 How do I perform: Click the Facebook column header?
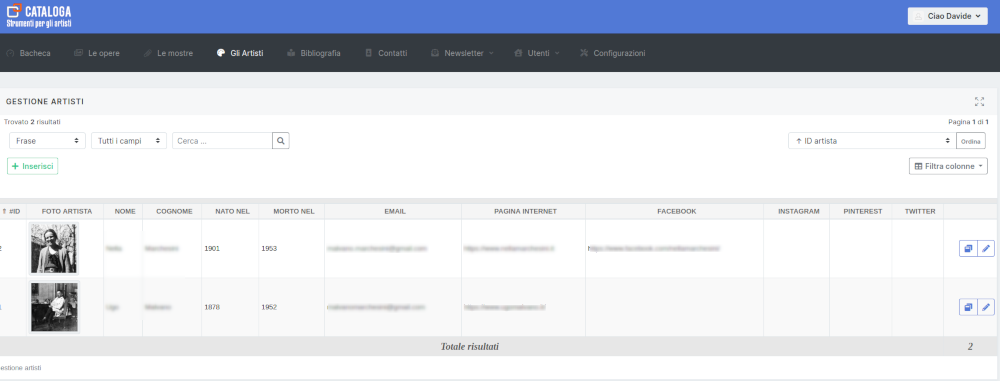pos(677,211)
